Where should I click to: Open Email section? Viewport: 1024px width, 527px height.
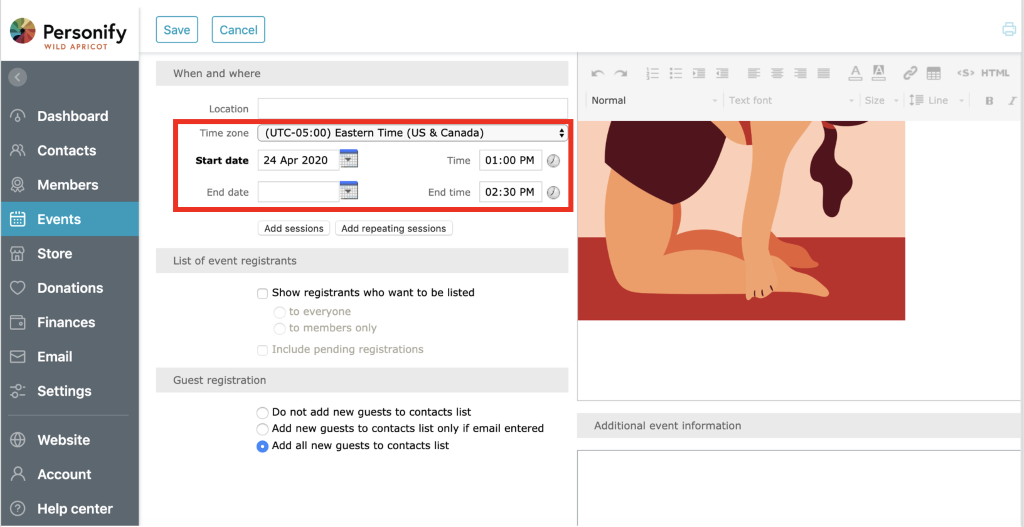pyautogui.click(x=69, y=357)
